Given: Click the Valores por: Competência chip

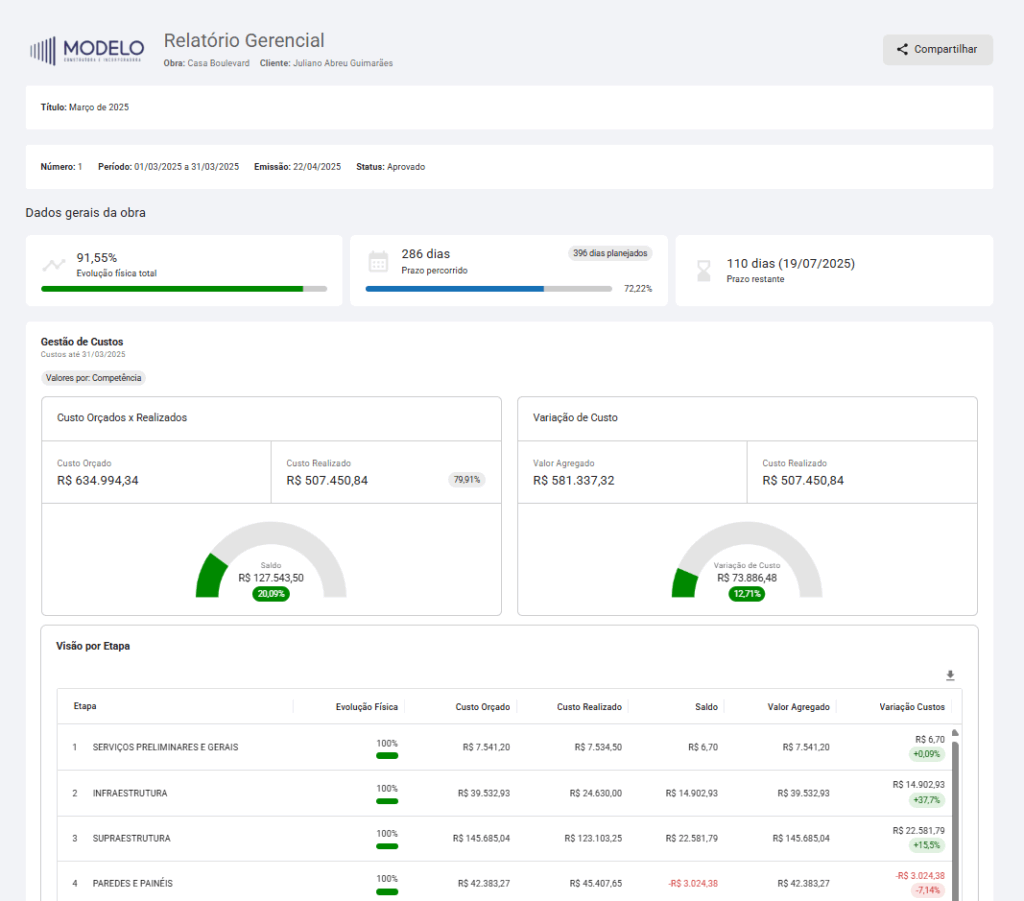Looking at the screenshot, I should tap(94, 378).
